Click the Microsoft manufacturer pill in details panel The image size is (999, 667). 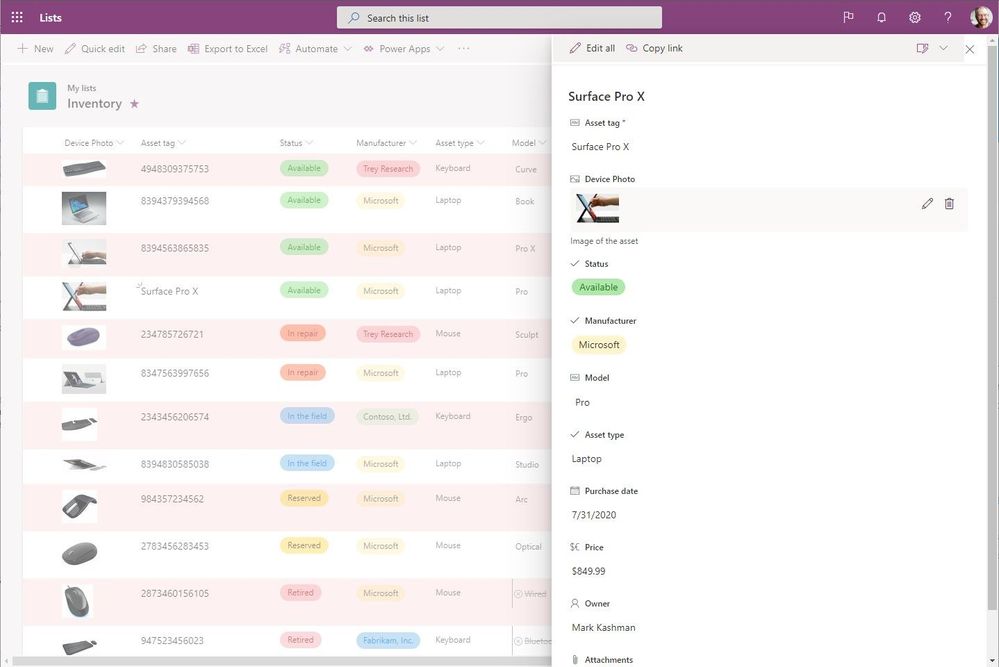[599, 345]
